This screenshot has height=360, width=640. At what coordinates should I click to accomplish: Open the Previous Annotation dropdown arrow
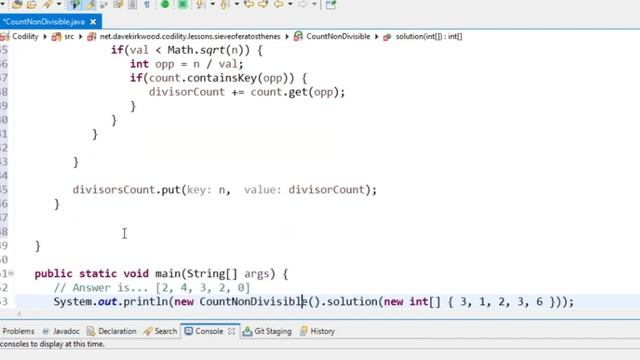[x=236, y=4]
